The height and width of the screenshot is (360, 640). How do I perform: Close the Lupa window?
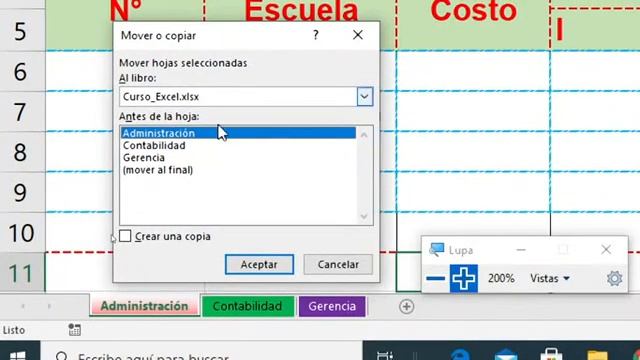[606, 249]
